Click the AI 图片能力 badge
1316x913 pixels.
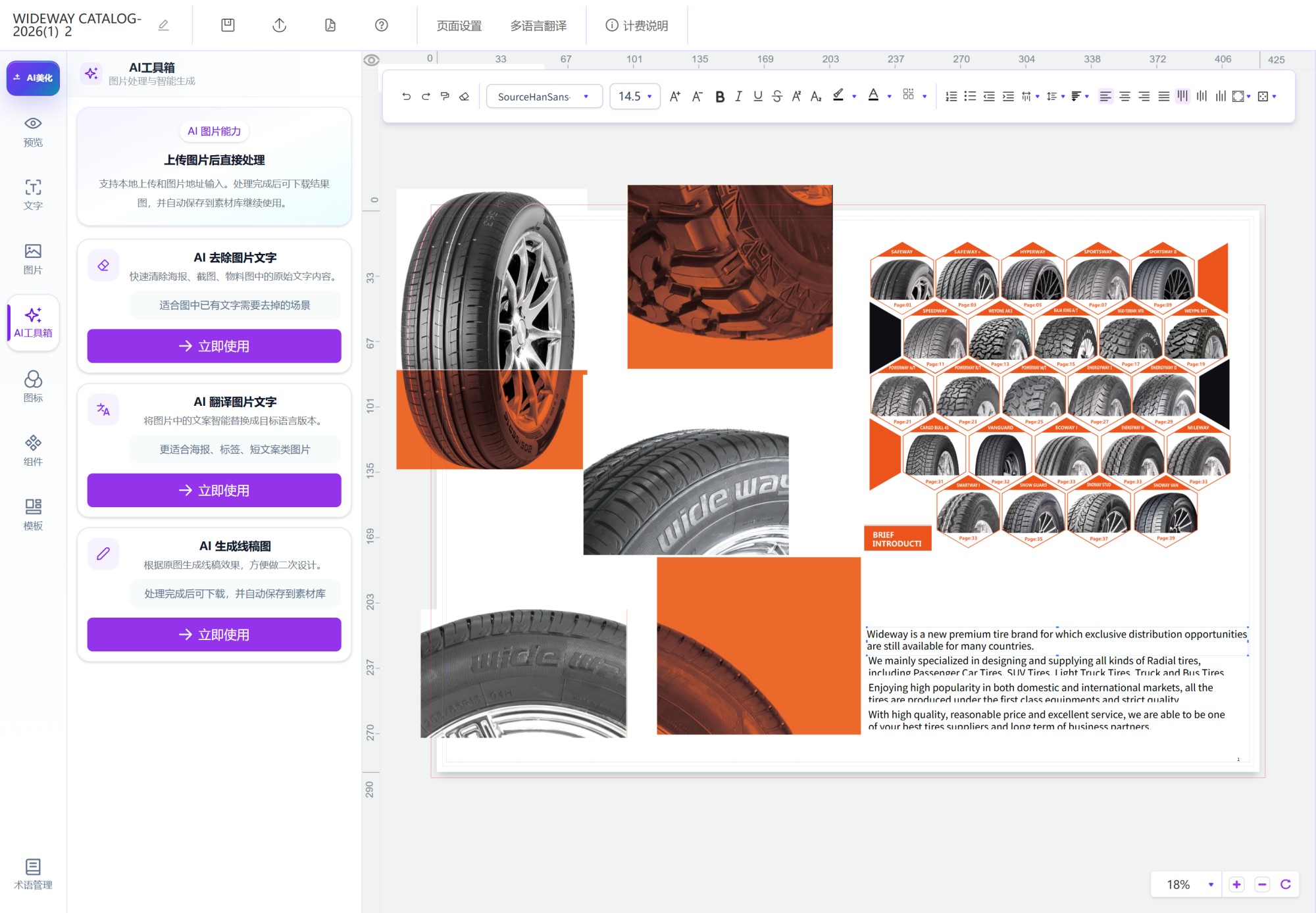click(214, 131)
